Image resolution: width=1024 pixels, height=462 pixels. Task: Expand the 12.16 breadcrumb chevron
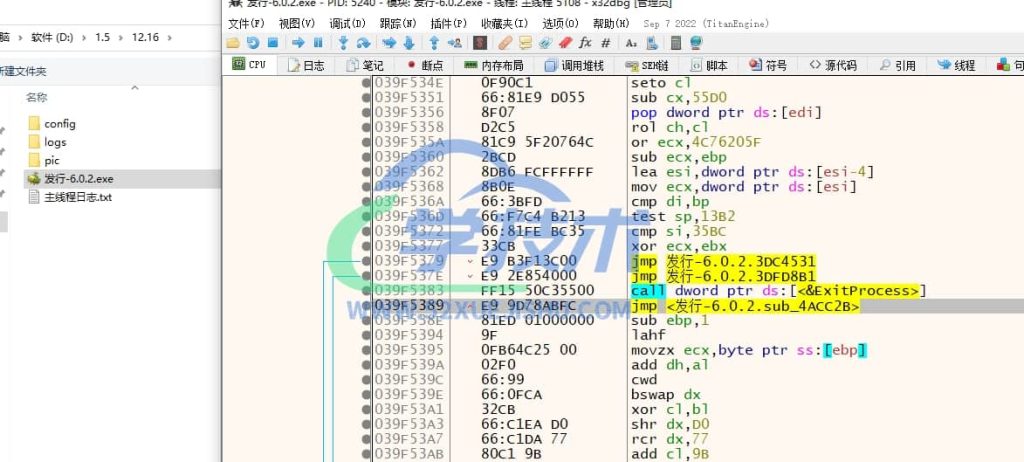[166, 37]
